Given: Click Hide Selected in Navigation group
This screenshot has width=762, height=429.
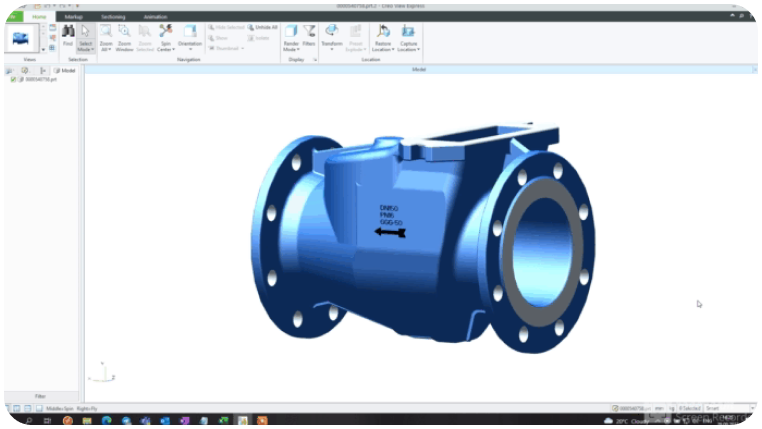Looking at the screenshot, I should [226, 28].
